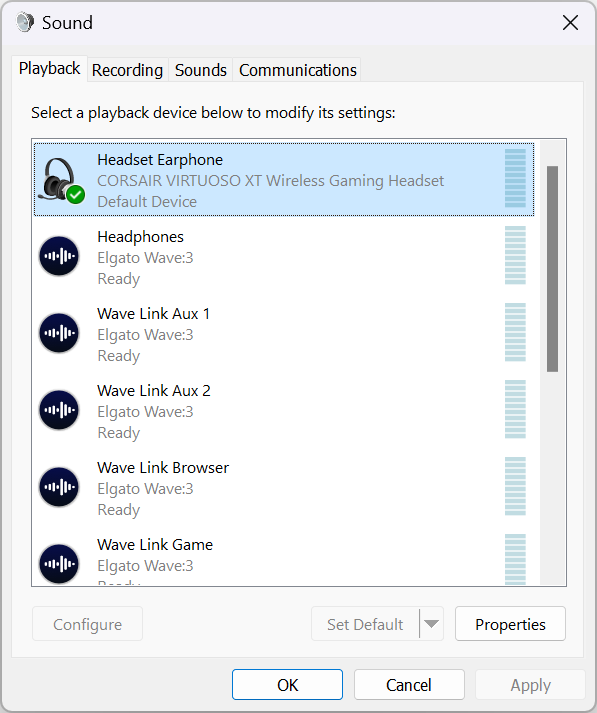Select the Wave Link Browser list entry
The width and height of the screenshot is (597, 713).
tap(284, 487)
